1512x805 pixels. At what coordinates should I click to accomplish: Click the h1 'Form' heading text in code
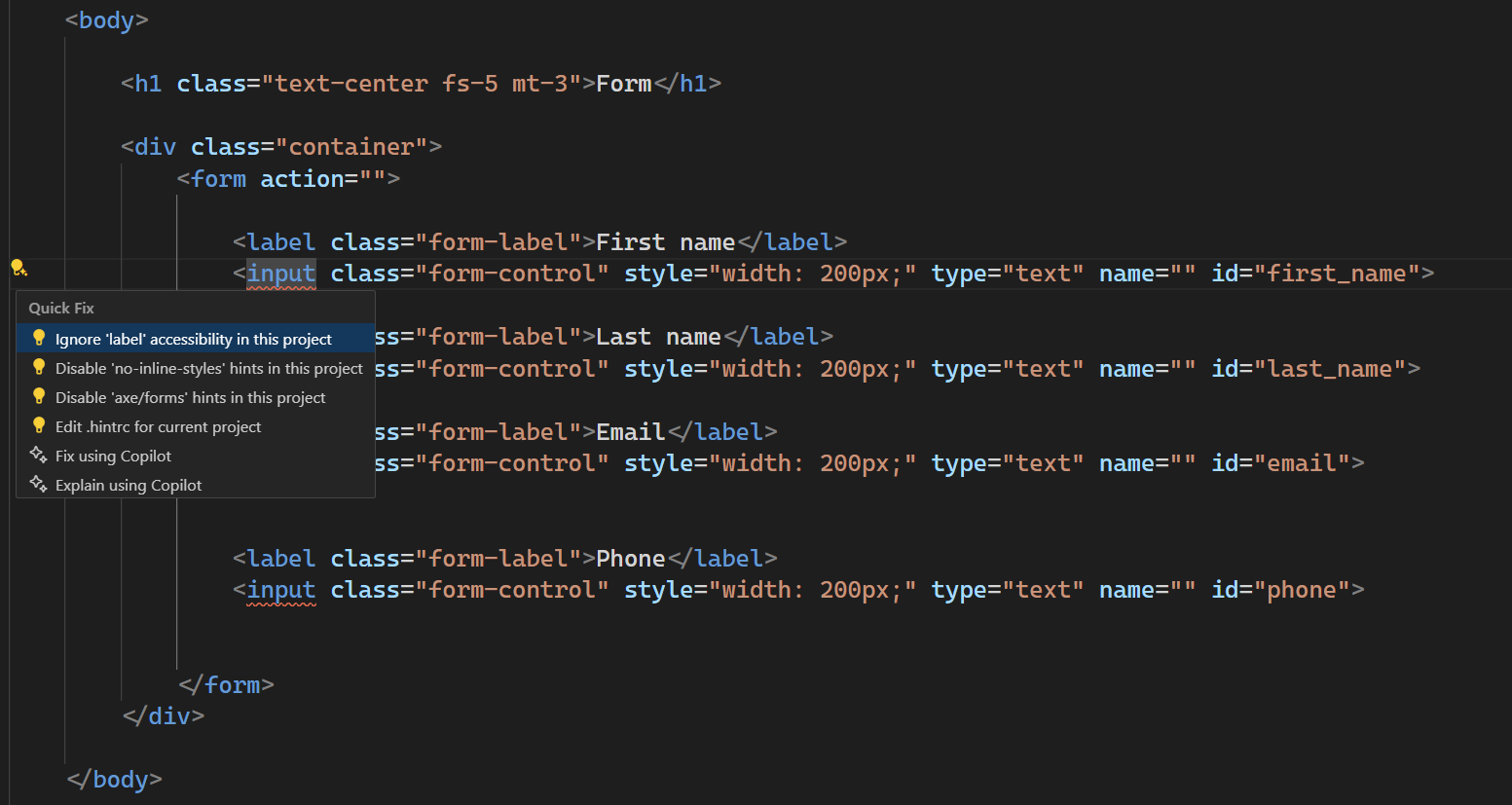(x=623, y=83)
